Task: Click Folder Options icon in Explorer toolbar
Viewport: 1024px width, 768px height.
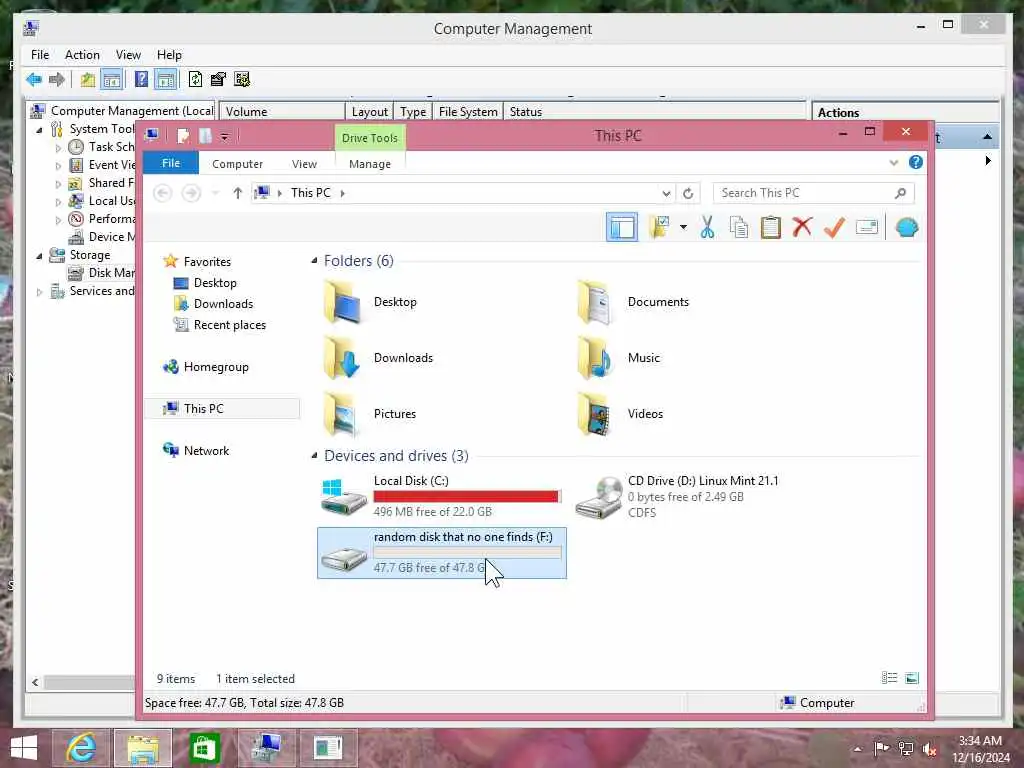Action: 660,227
